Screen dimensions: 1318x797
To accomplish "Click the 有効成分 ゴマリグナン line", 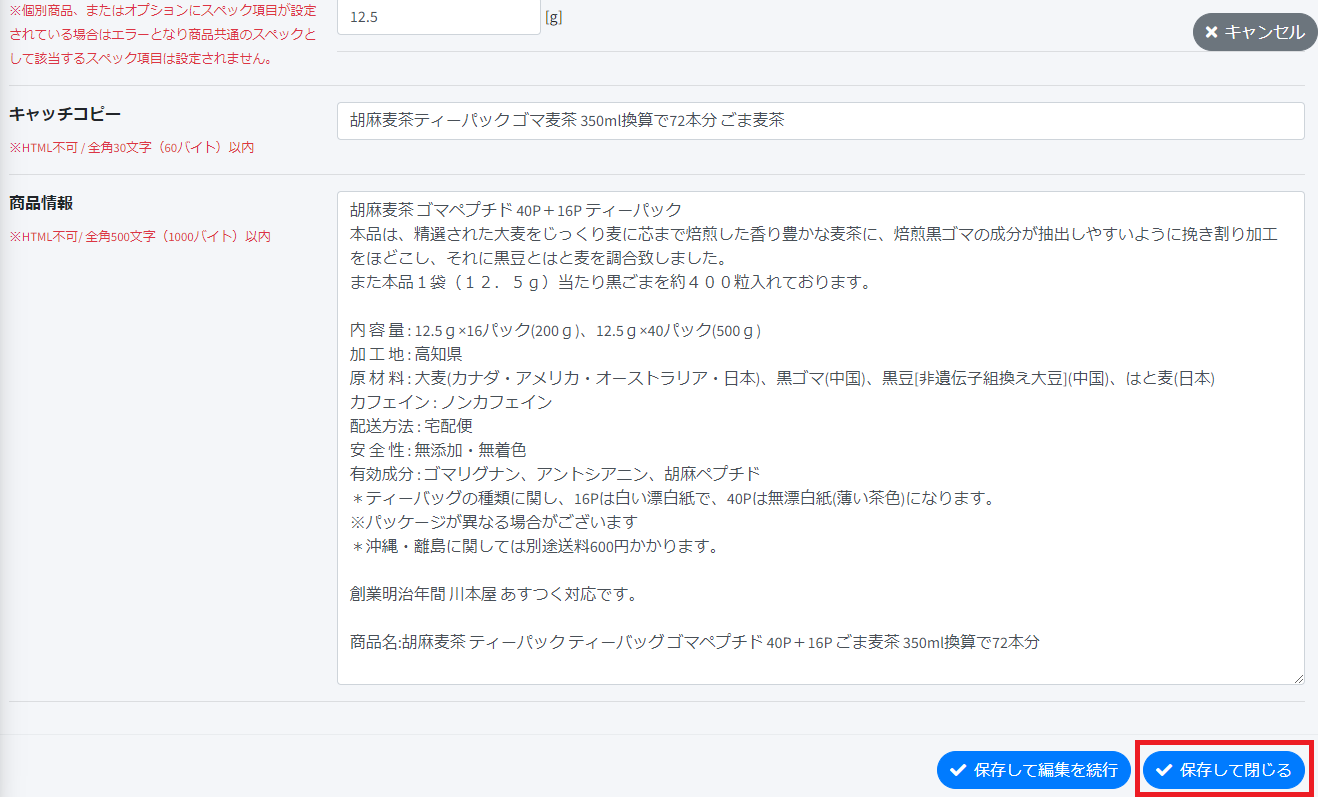I will click(555, 474).
